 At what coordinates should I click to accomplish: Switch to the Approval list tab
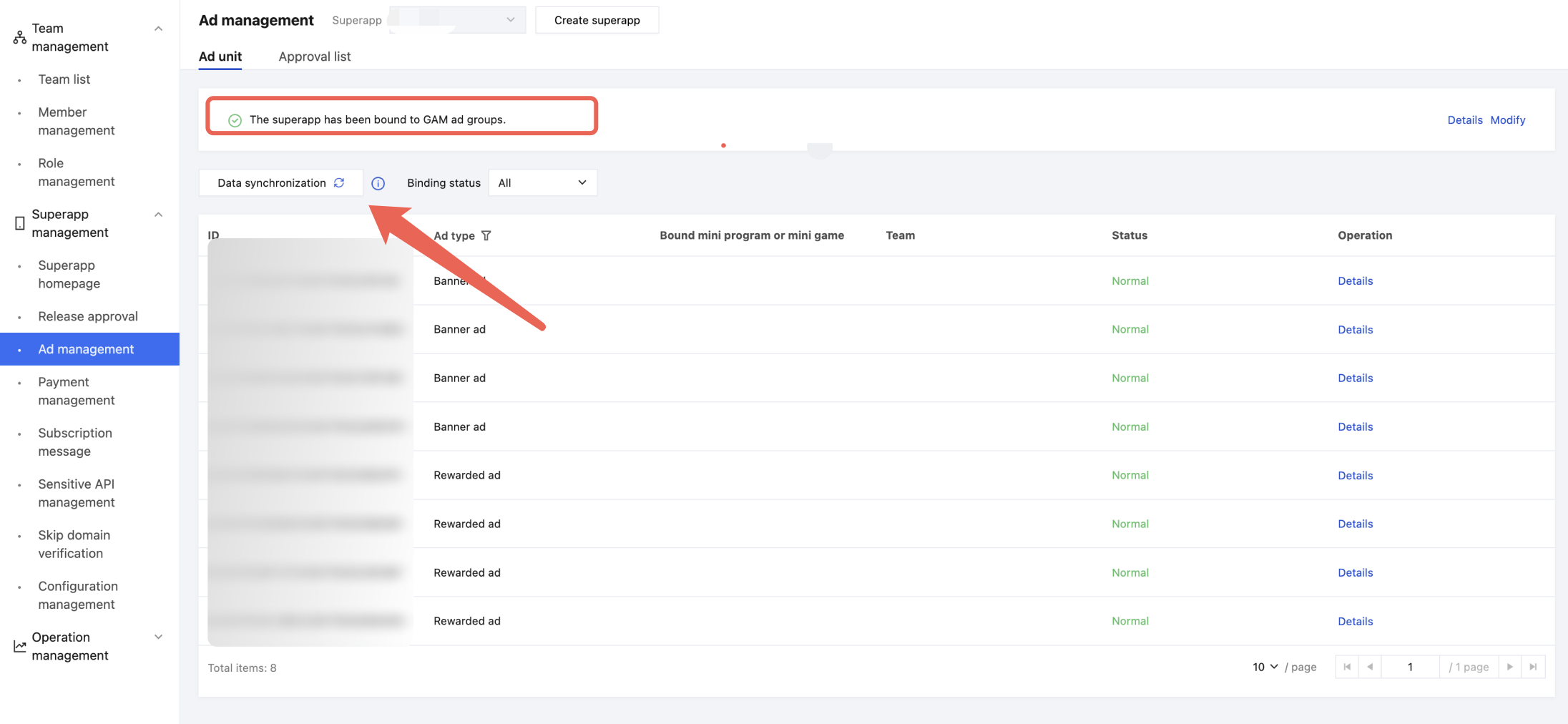315,57
